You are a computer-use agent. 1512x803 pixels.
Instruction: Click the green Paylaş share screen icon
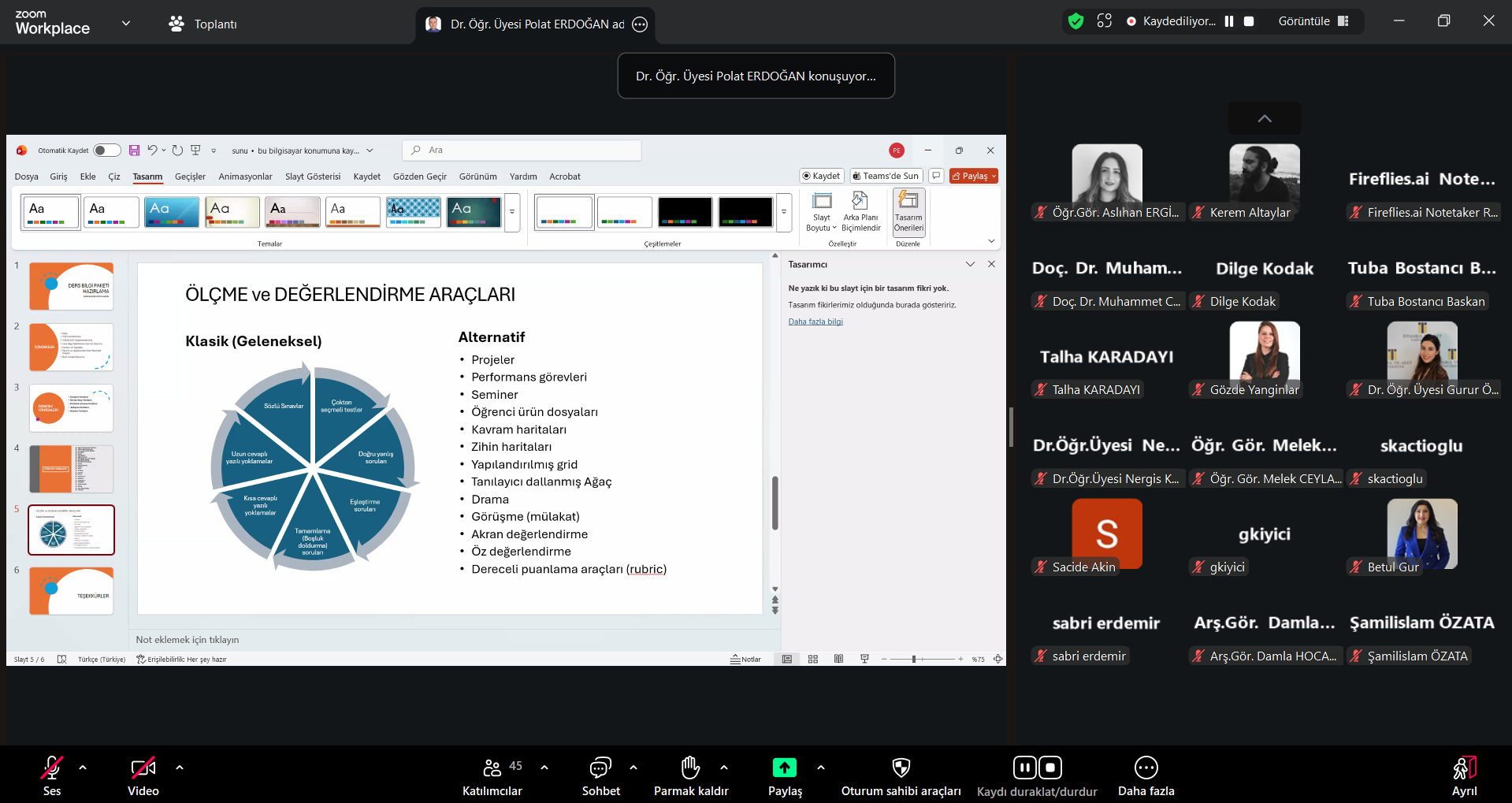point(785,768)
